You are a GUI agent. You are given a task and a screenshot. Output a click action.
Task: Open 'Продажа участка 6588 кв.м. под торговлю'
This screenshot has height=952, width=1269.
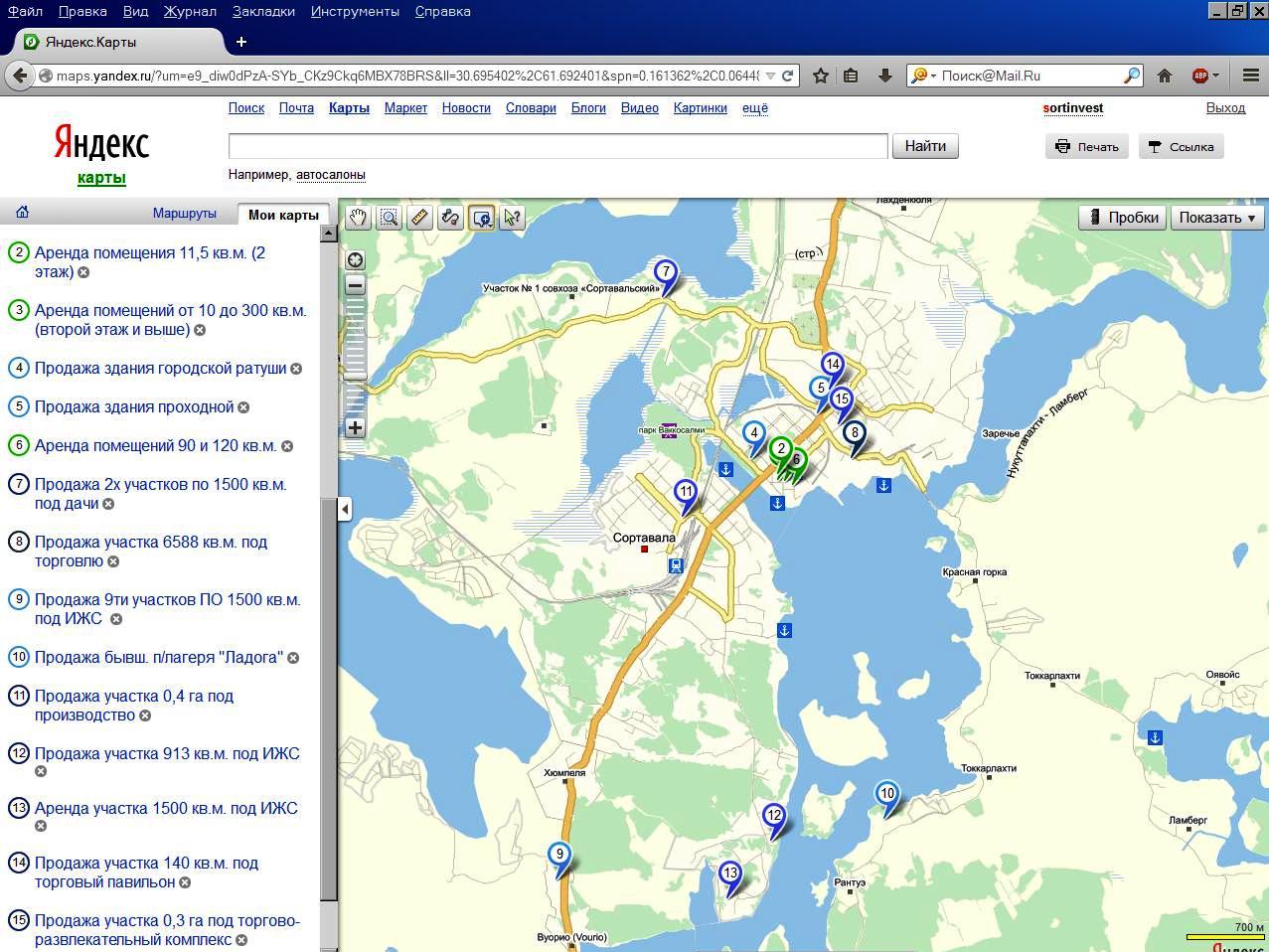click(151, 552)
